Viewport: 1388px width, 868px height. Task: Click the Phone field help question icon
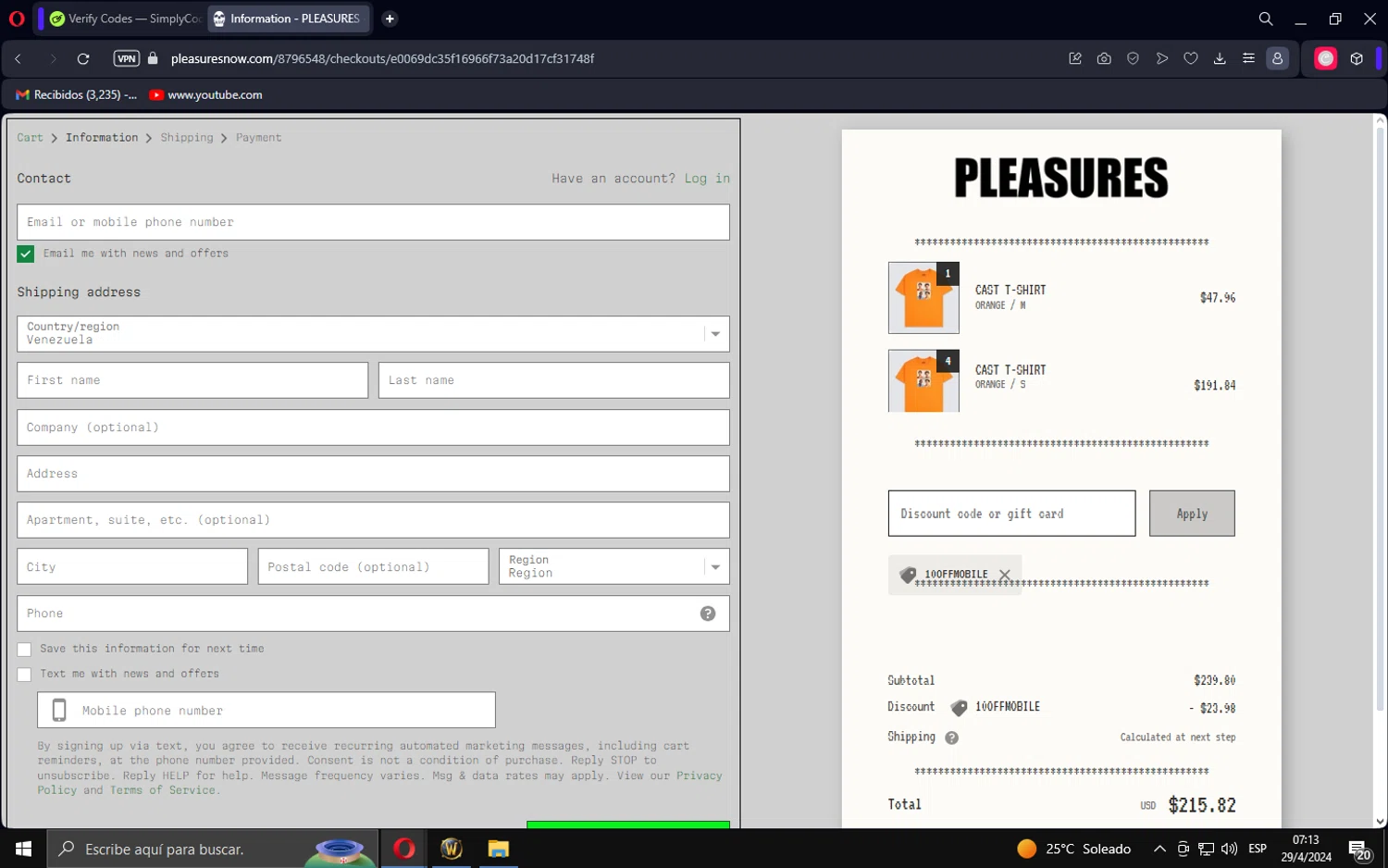point(708,614)
